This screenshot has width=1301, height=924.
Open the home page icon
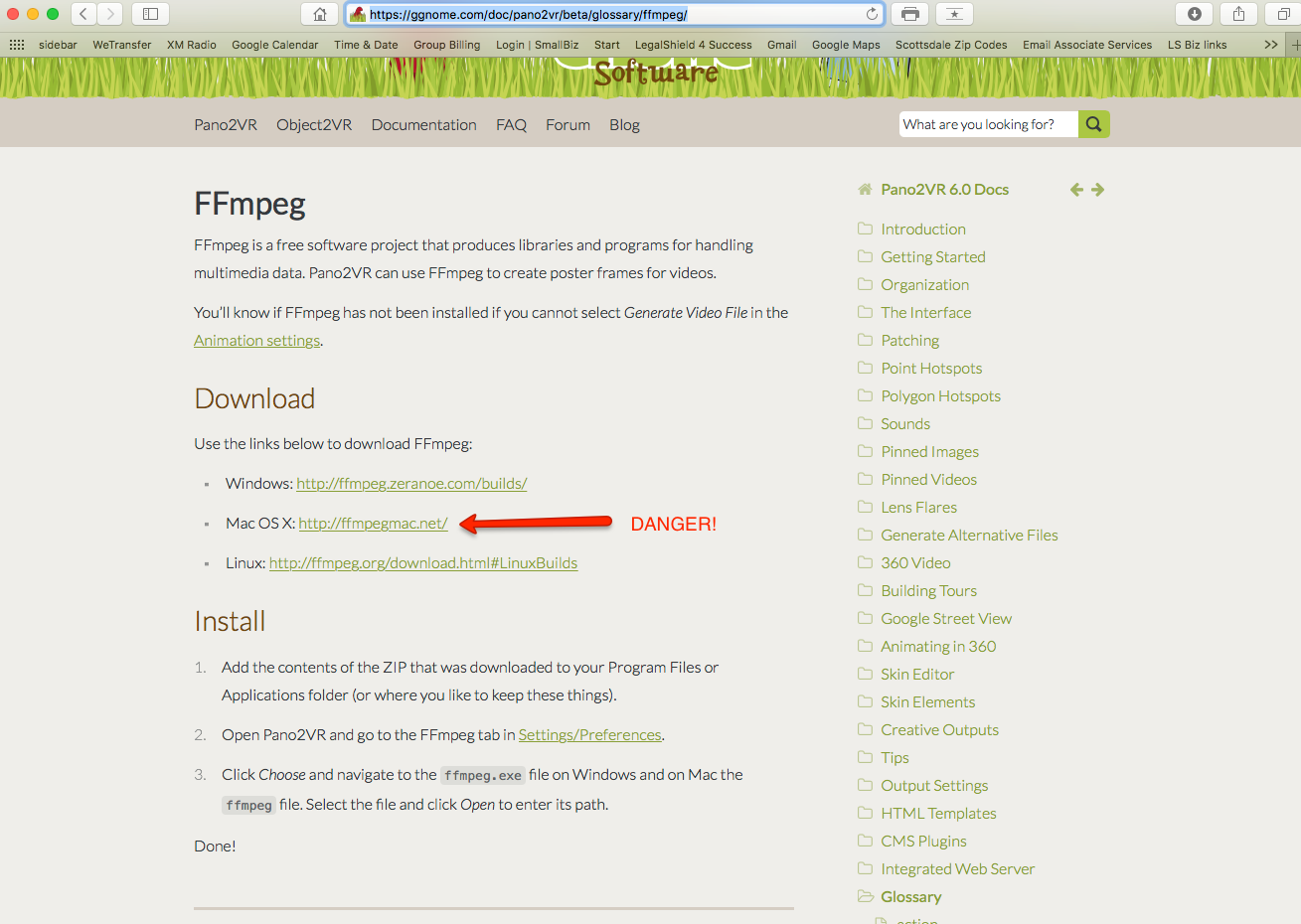[x=319, y=14]
